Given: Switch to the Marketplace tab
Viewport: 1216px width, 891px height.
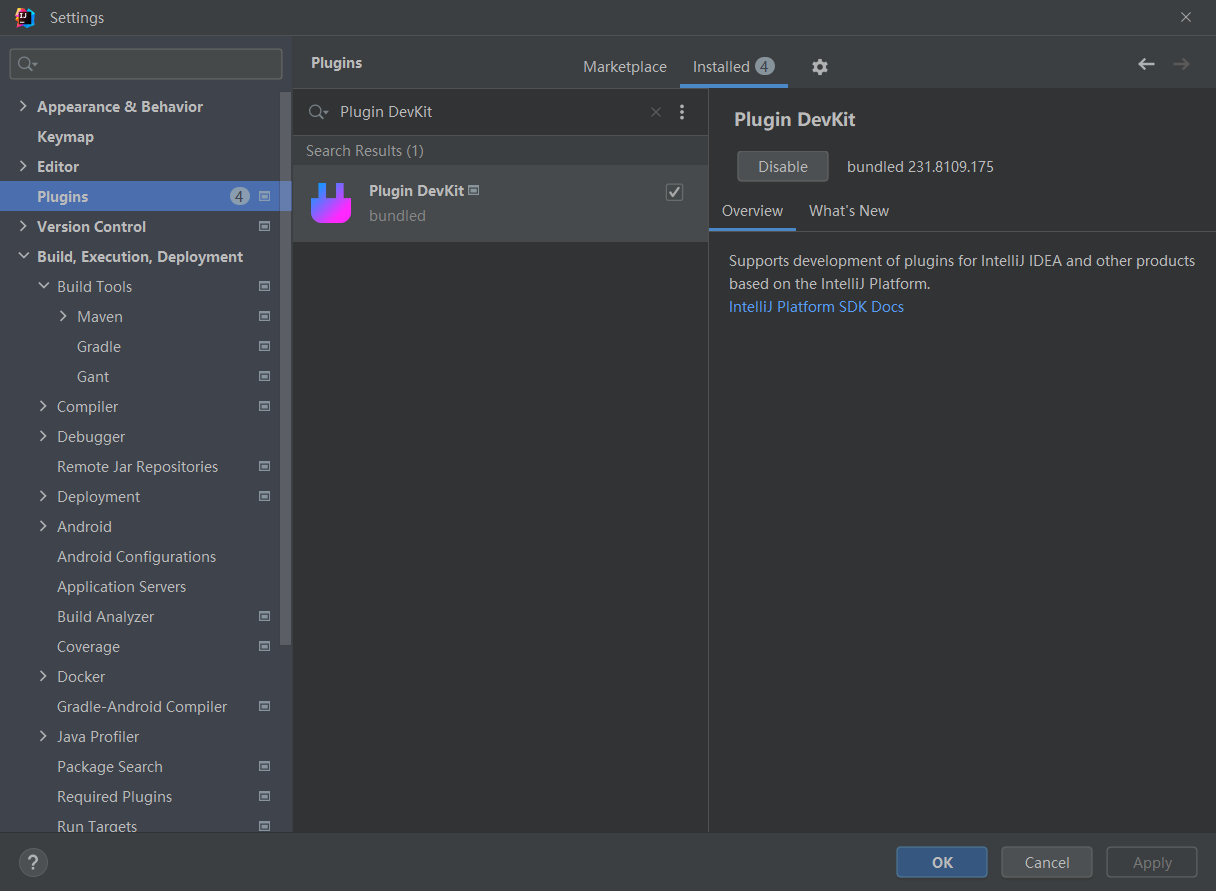Looking at the screenshot, I should pos(625,67).
